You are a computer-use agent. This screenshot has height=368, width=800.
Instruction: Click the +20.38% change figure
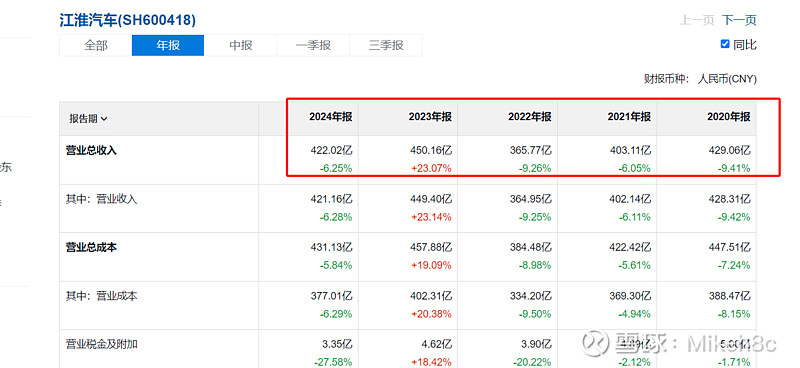click(432, 314)
